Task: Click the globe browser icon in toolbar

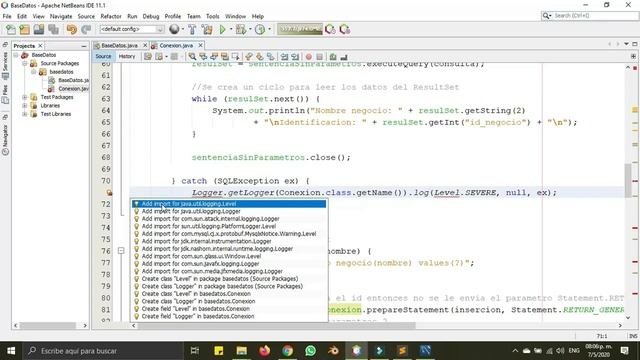Action: pyautogui.click(x=174, y=29)
